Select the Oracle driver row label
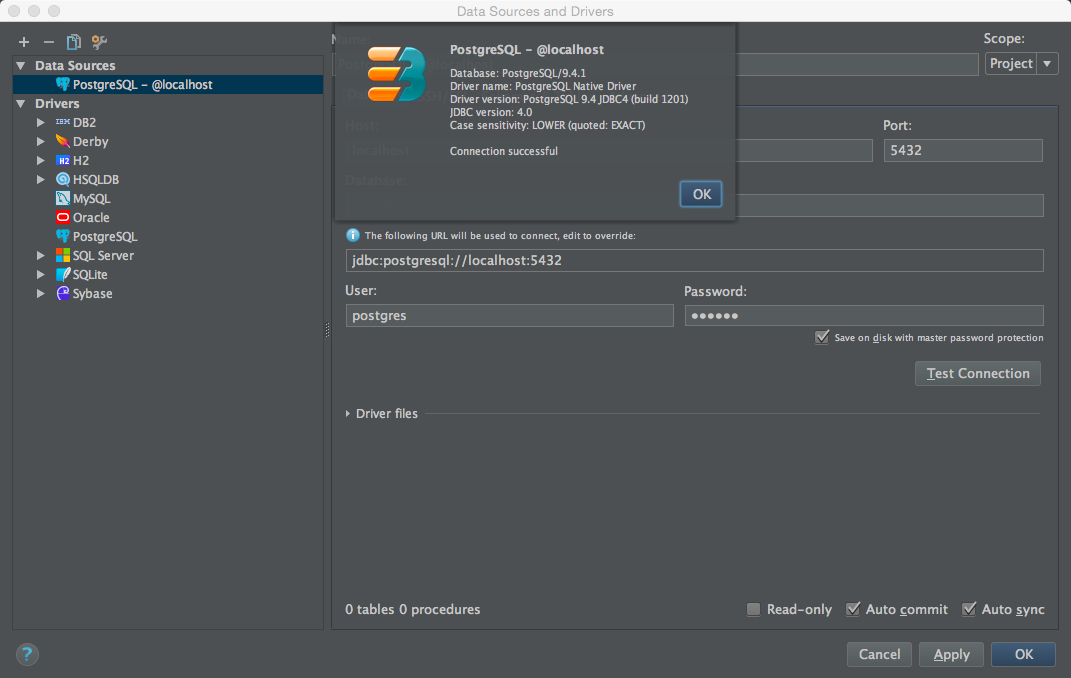 91,217
